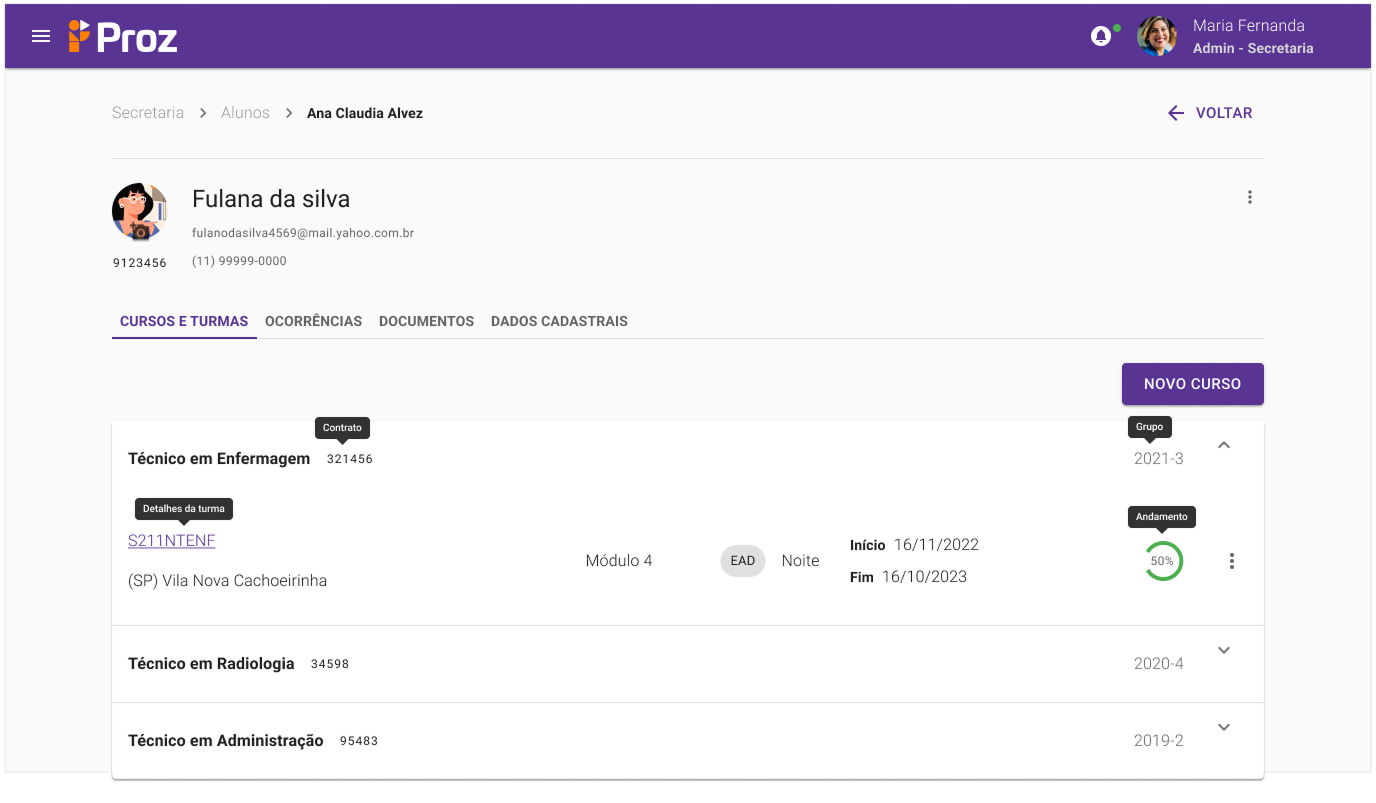Click Maria Fernanda's profile avatar
The width and height of the screenshot is (1376, 803).
(x=1157, y=36)
